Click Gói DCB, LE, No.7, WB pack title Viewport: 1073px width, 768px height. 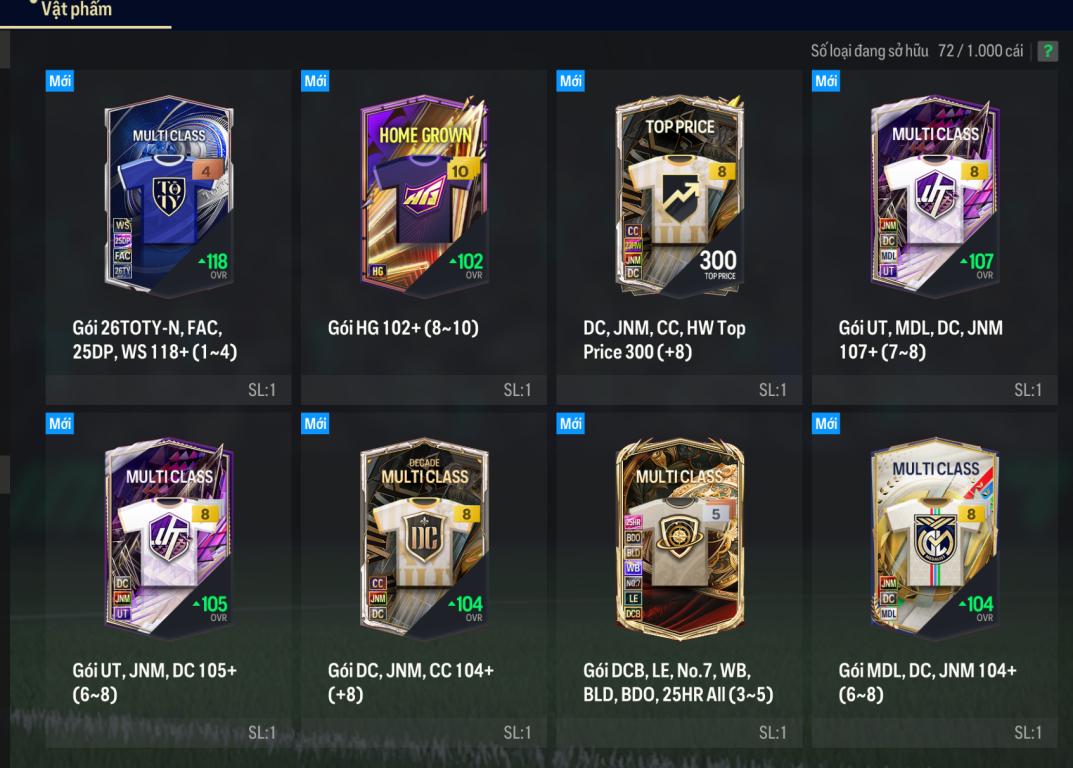pyautogui.click(x=678, y=682)
